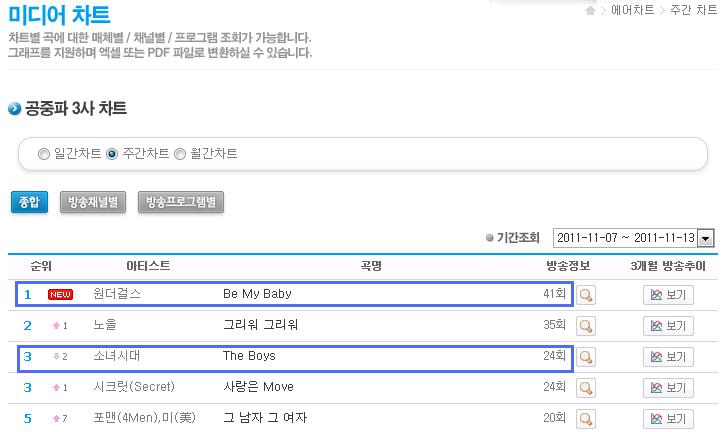Click artist name 소녀시대
This screenshot has width=727, height=432.
coord(116,356)
